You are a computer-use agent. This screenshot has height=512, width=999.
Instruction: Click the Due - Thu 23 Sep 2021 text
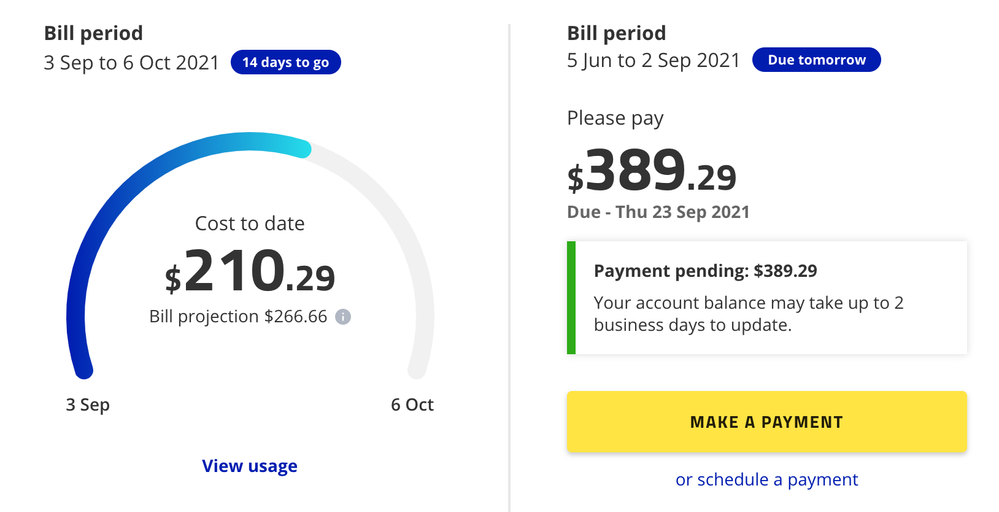pyautogui.click(x=658, y=212)
